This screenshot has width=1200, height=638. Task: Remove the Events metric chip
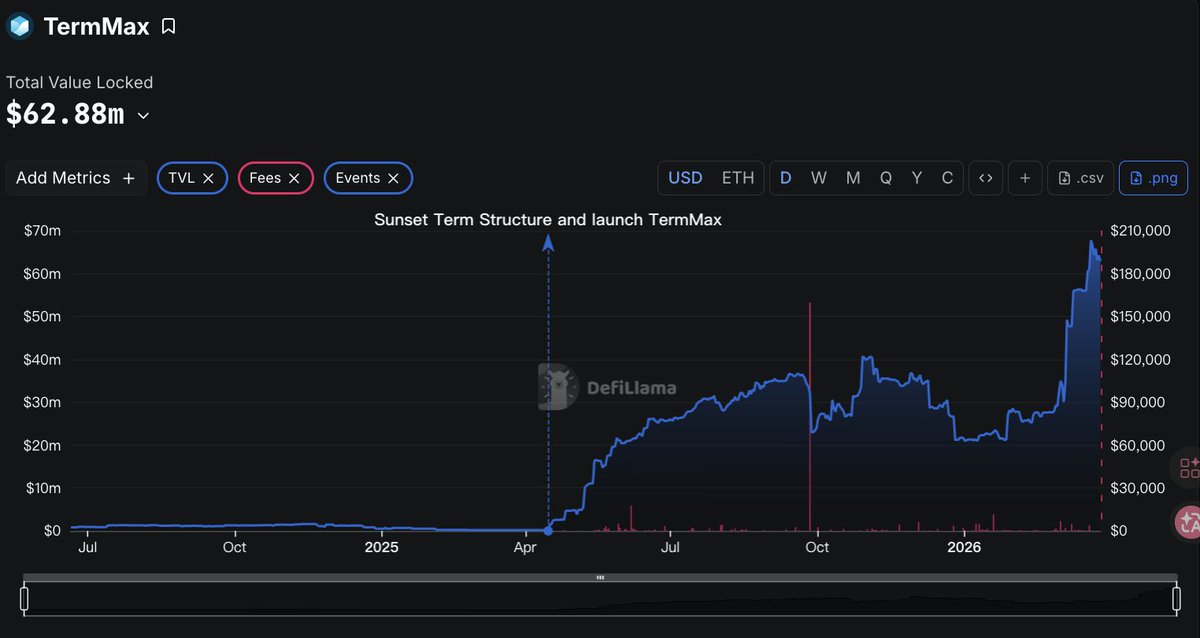pos(393,178)
